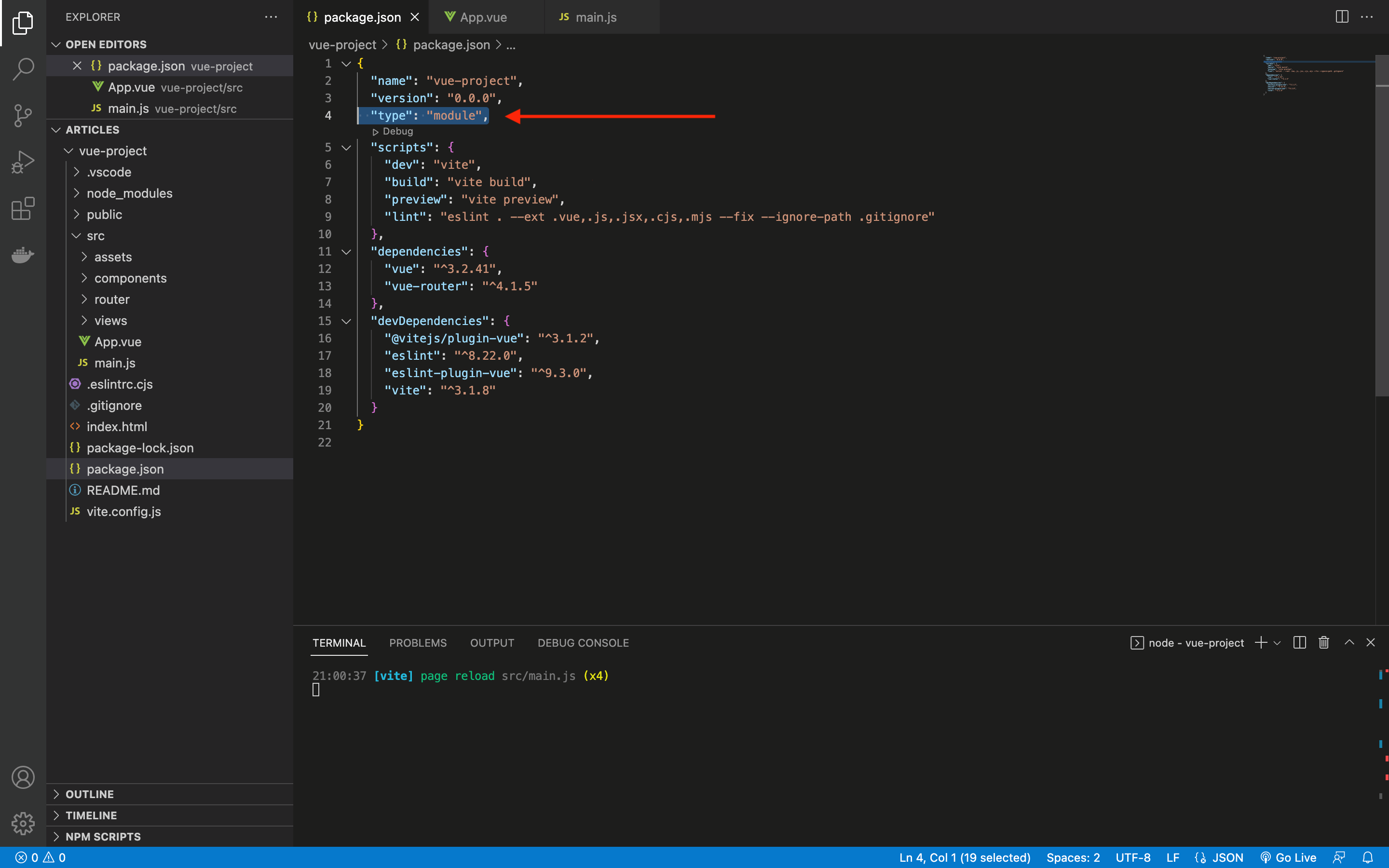Click Debug code lens above scripts

(x=393, y=132)
